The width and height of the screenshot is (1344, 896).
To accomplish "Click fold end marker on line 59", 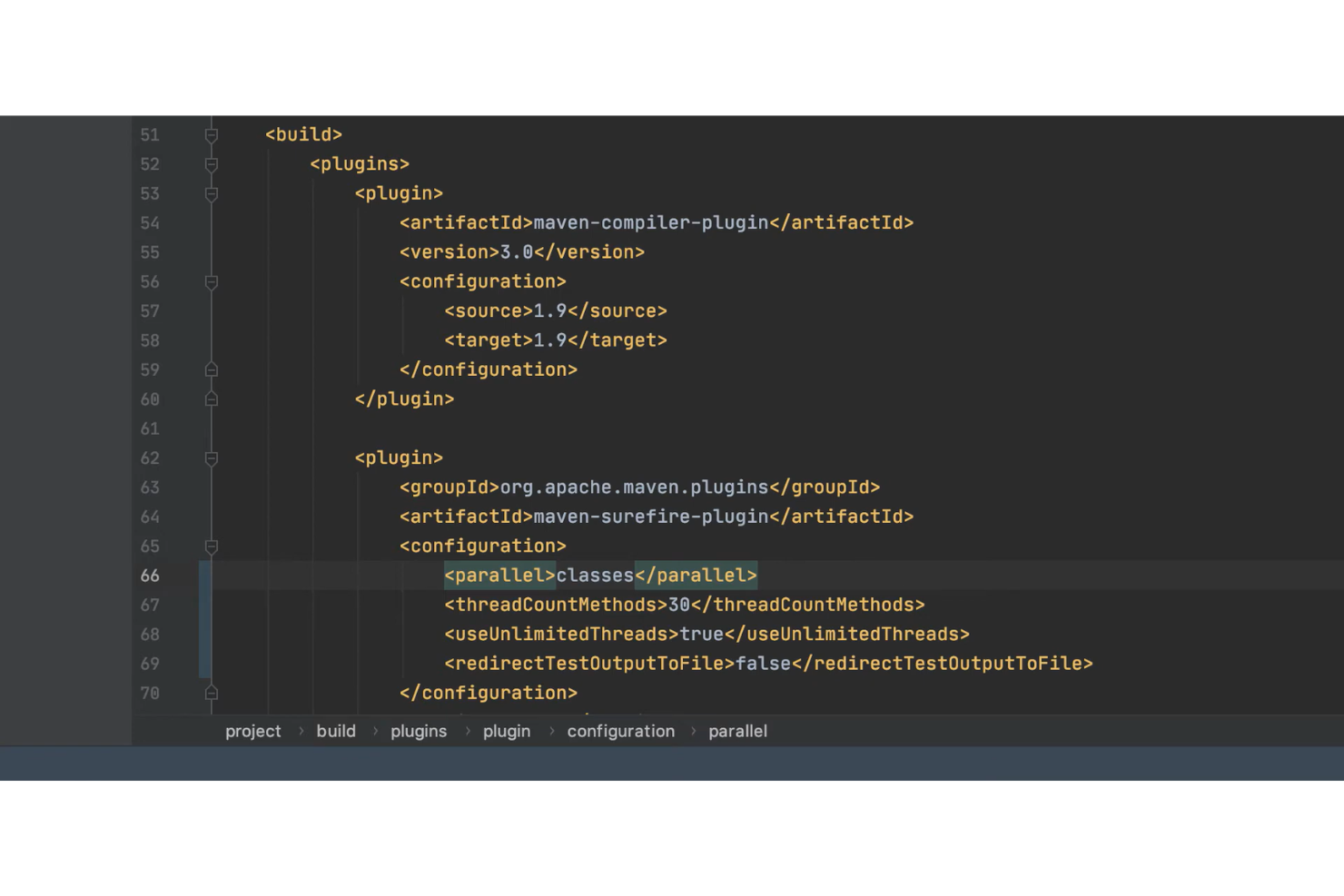I will (211, 369).
